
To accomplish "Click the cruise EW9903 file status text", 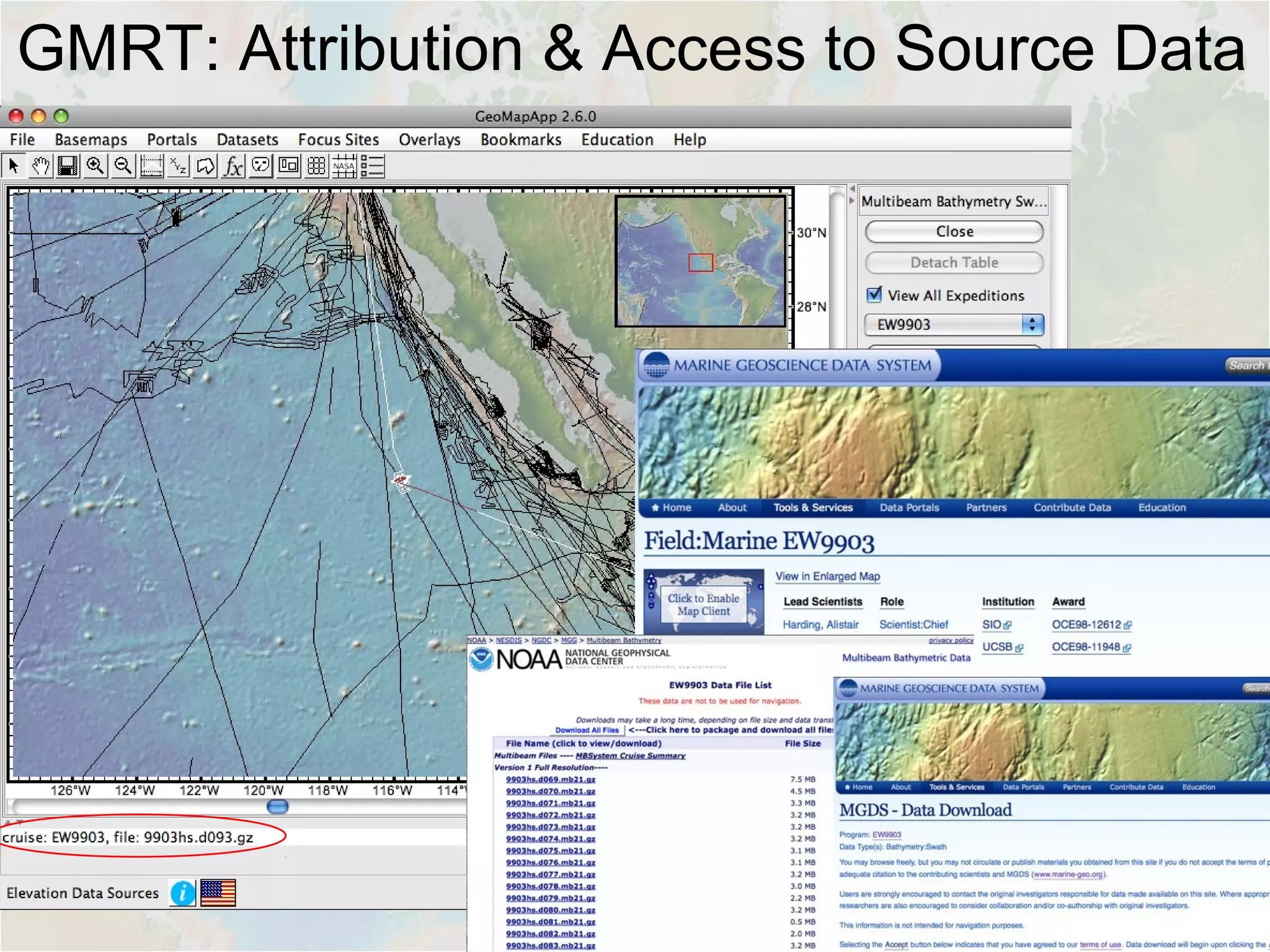I will click(128, 837).
